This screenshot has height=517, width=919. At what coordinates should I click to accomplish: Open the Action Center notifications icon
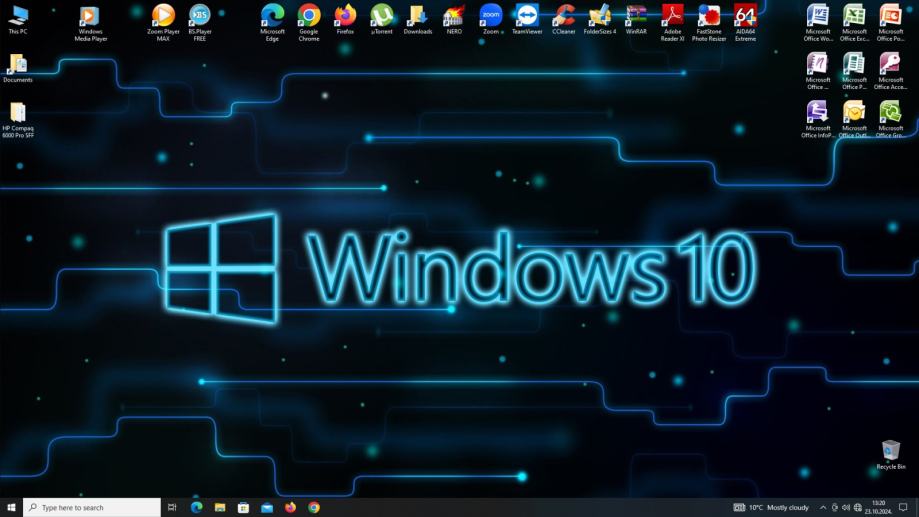[x=903, y=508]
